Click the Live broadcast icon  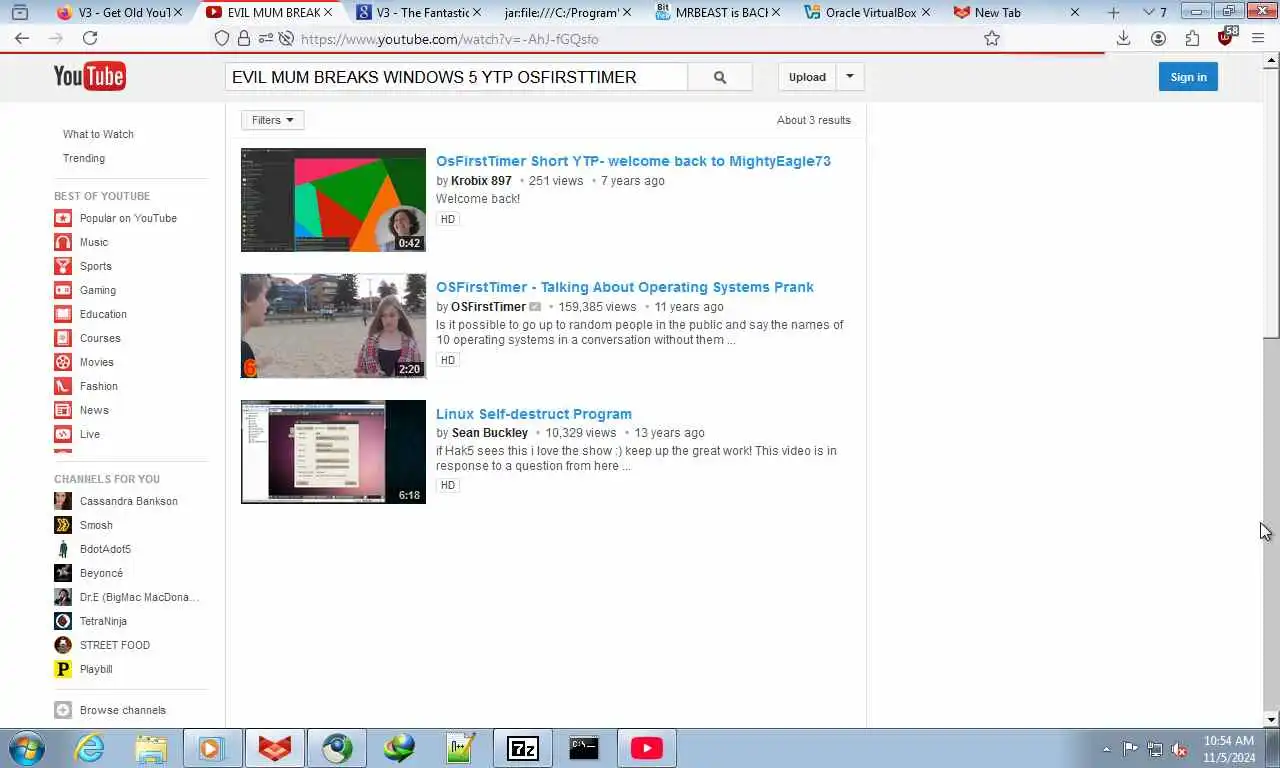(63, 434)
